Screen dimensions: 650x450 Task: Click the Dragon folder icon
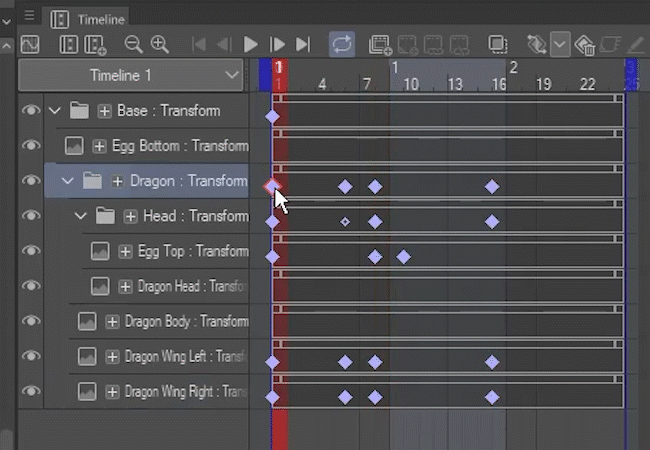pos(92,180)
